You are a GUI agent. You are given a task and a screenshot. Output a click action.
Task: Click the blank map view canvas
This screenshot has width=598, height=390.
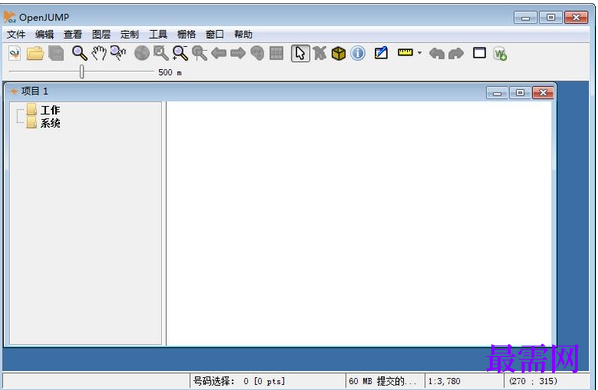click(359, 223)
